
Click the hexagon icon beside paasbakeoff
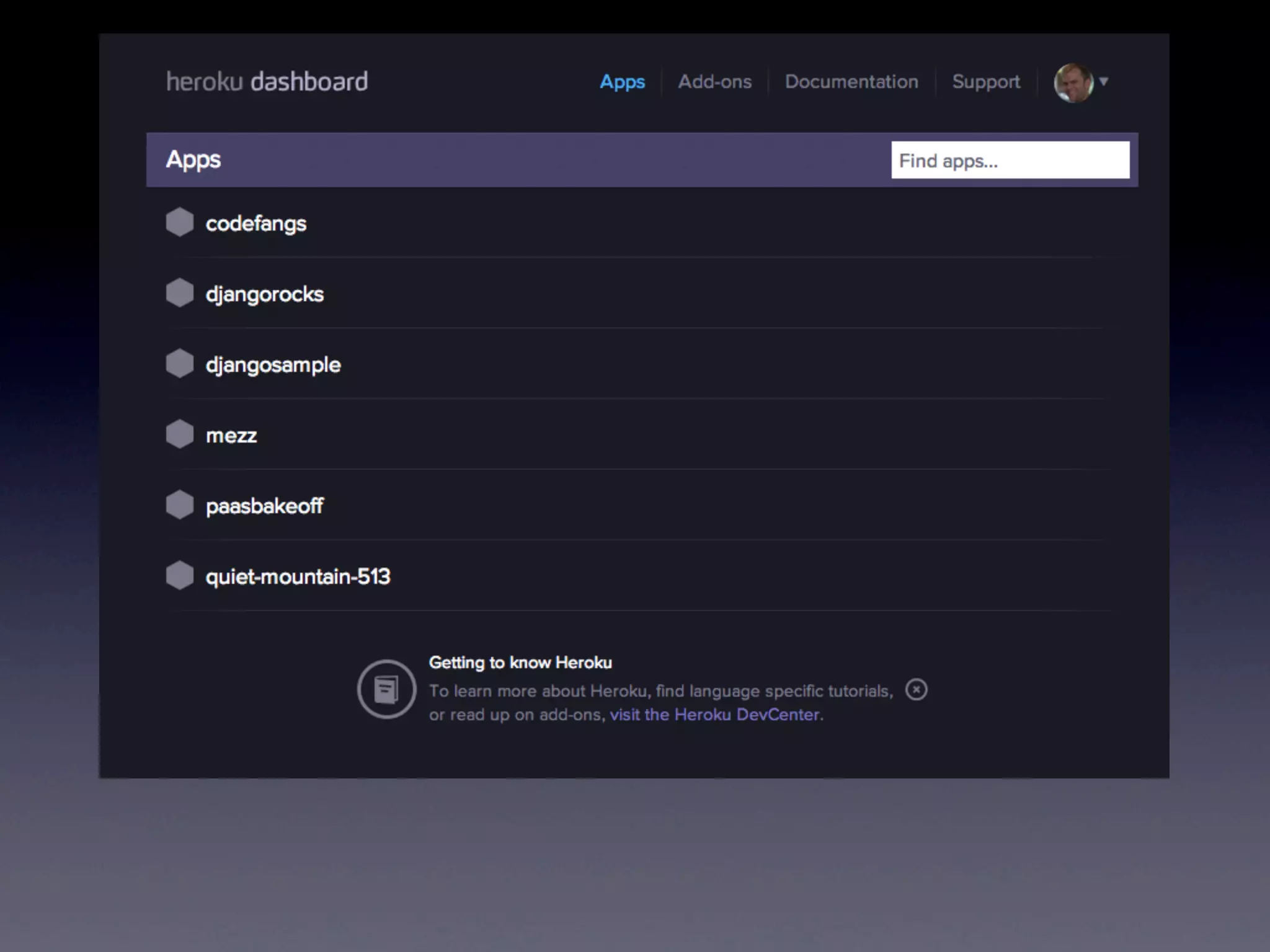pos(180,505)
